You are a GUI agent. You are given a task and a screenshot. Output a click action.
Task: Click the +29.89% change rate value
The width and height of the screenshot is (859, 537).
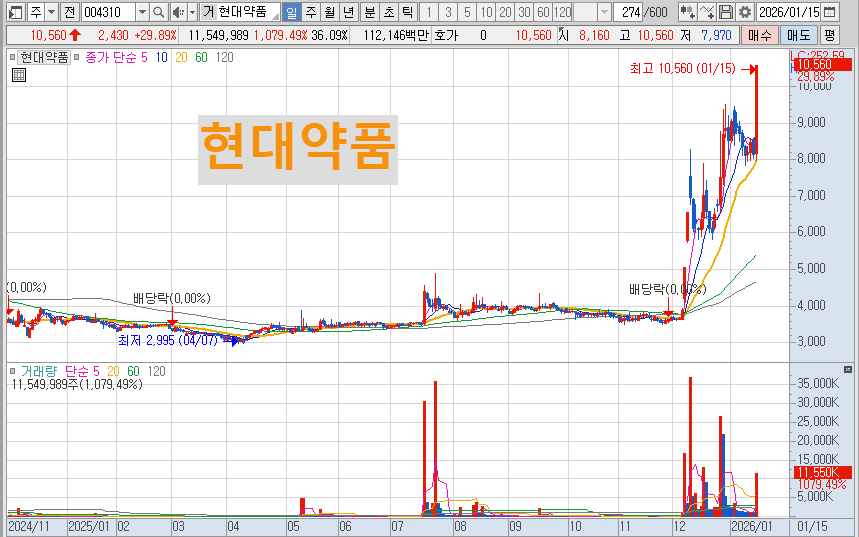[156, 36]
